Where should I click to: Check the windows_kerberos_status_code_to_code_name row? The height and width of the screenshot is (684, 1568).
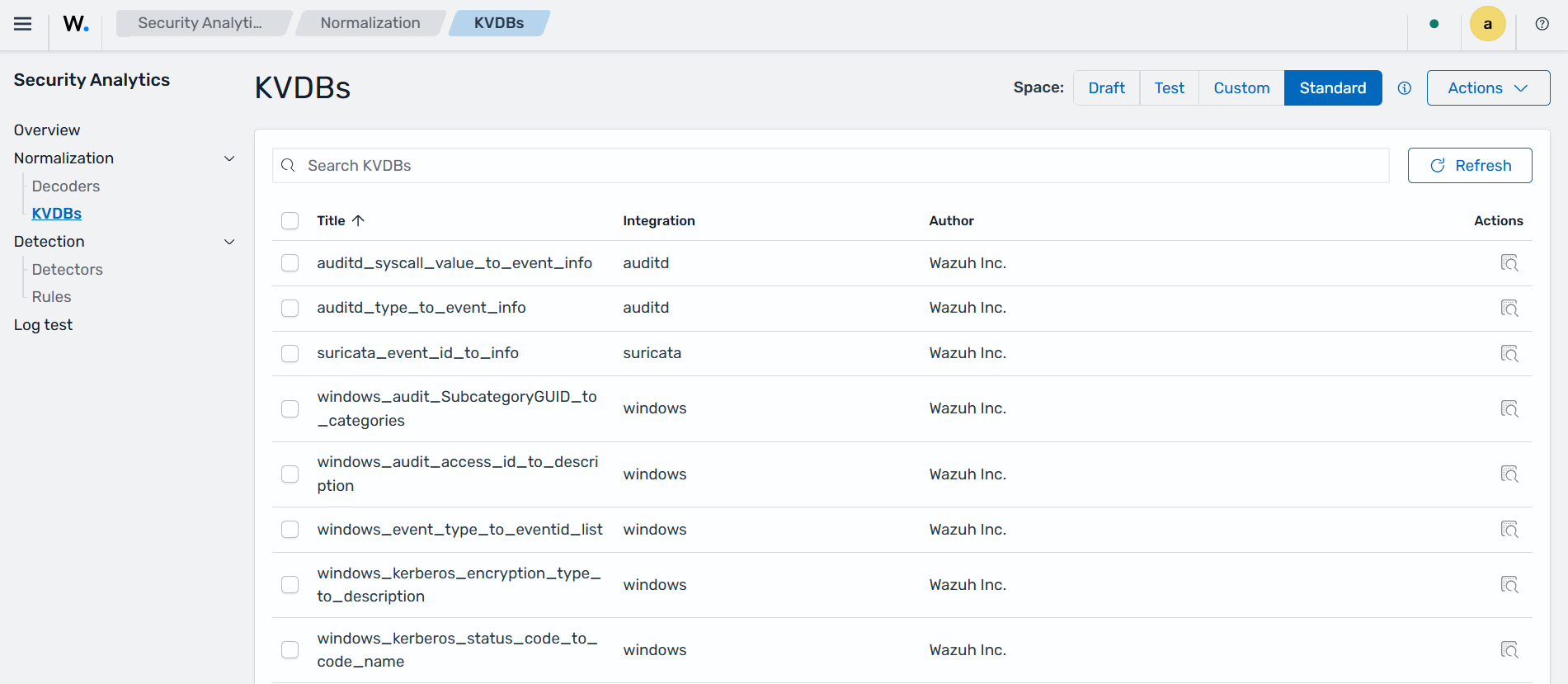point(290,649)
